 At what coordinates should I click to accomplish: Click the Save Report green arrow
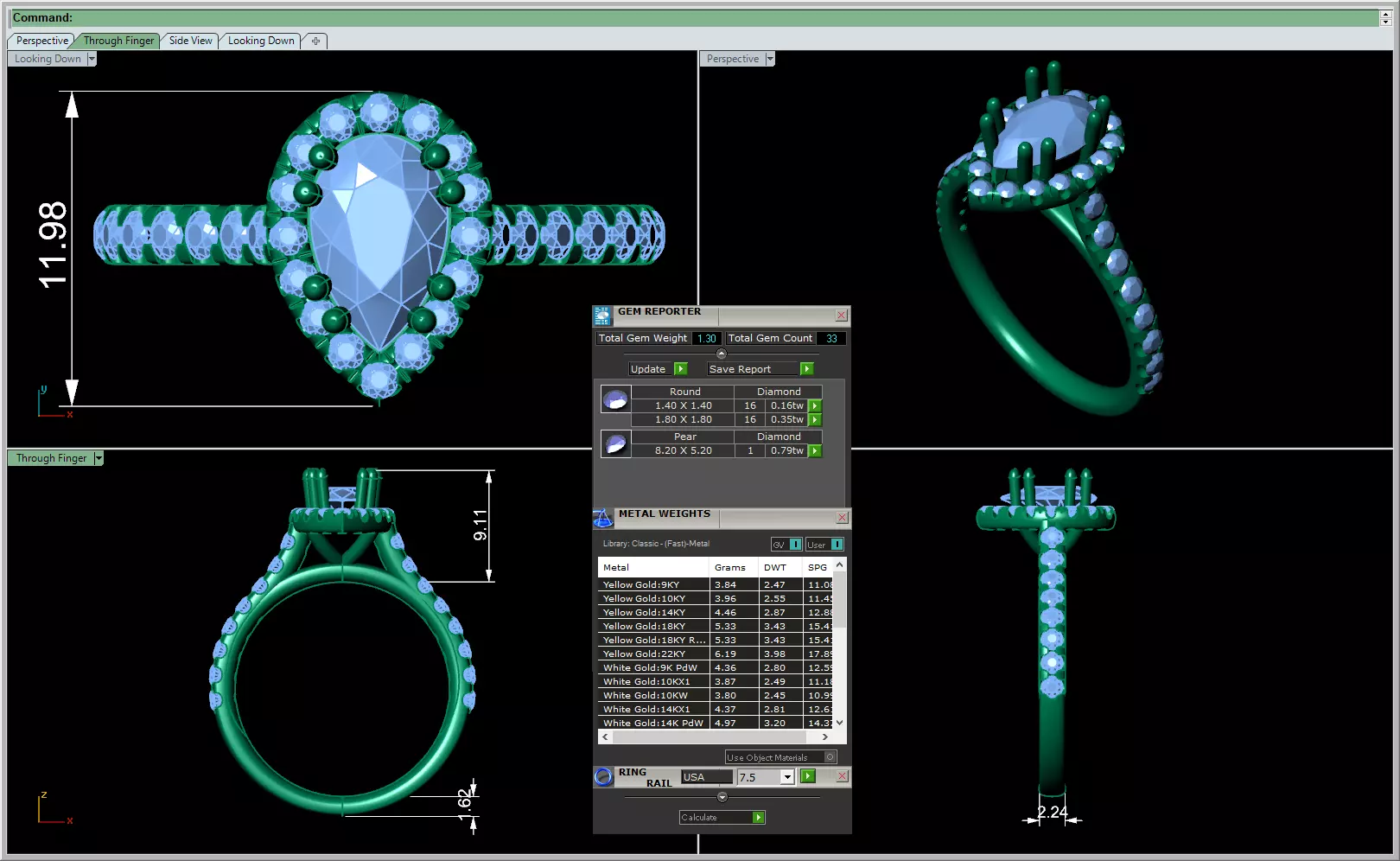click(806, 369)
